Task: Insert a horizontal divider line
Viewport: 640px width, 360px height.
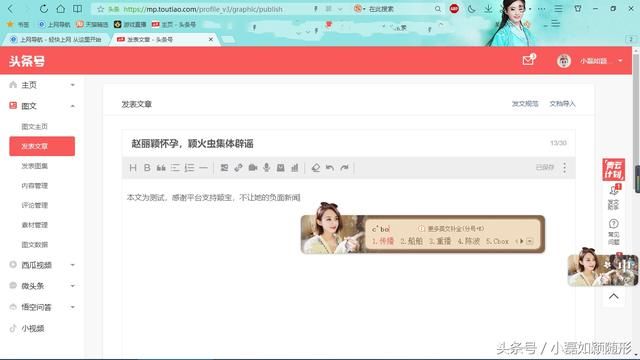Action: (x=203, y=168)
